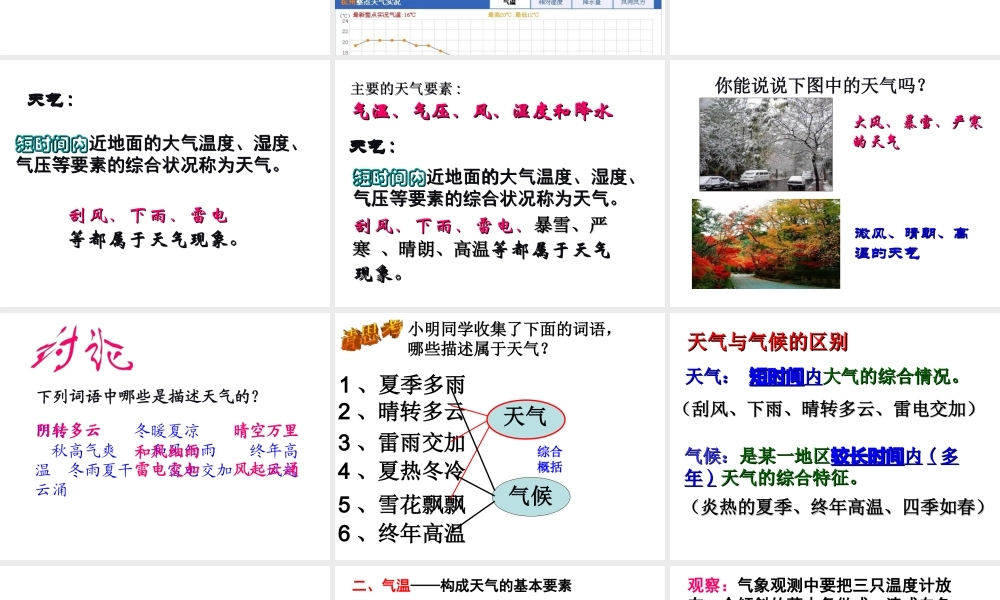Click the line "（刮风、下雨、晴转多云、雷电交加）"
This screenshot has width=1000, height=600.
point(828,409)
